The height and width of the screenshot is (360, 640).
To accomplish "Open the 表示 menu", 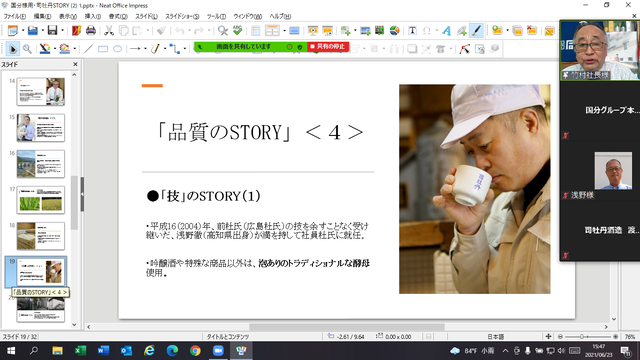I will 68,16.
